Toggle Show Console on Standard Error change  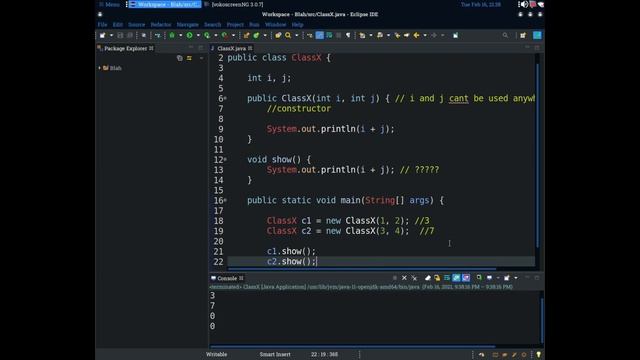(x=466, y=278)
